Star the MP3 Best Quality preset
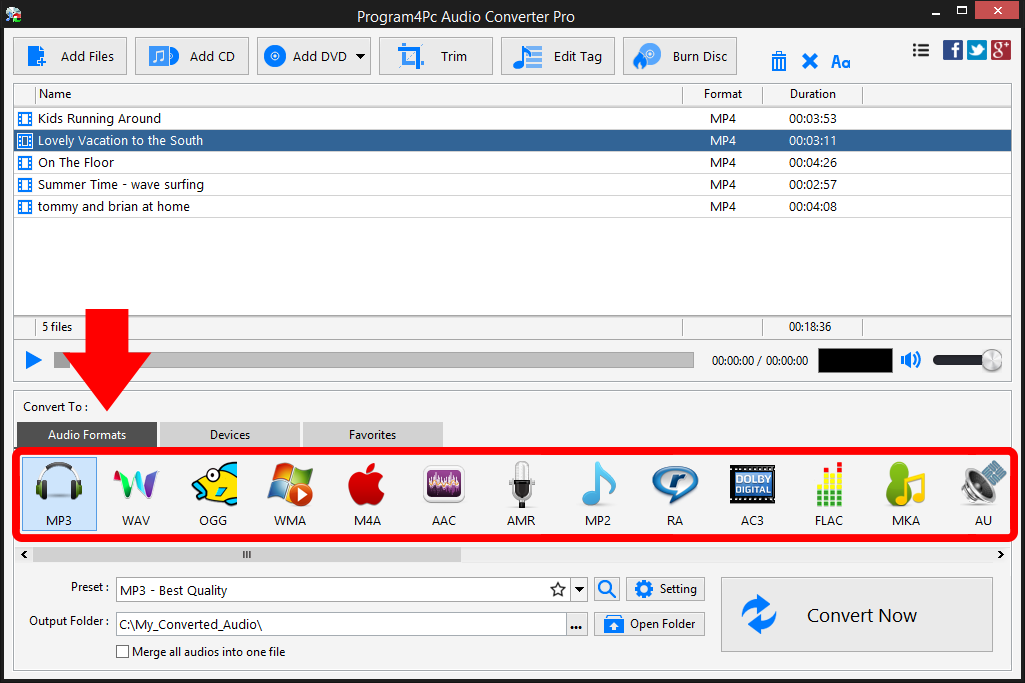The width and height of the screenshot is (1025, 683). (x=557, y=589)
